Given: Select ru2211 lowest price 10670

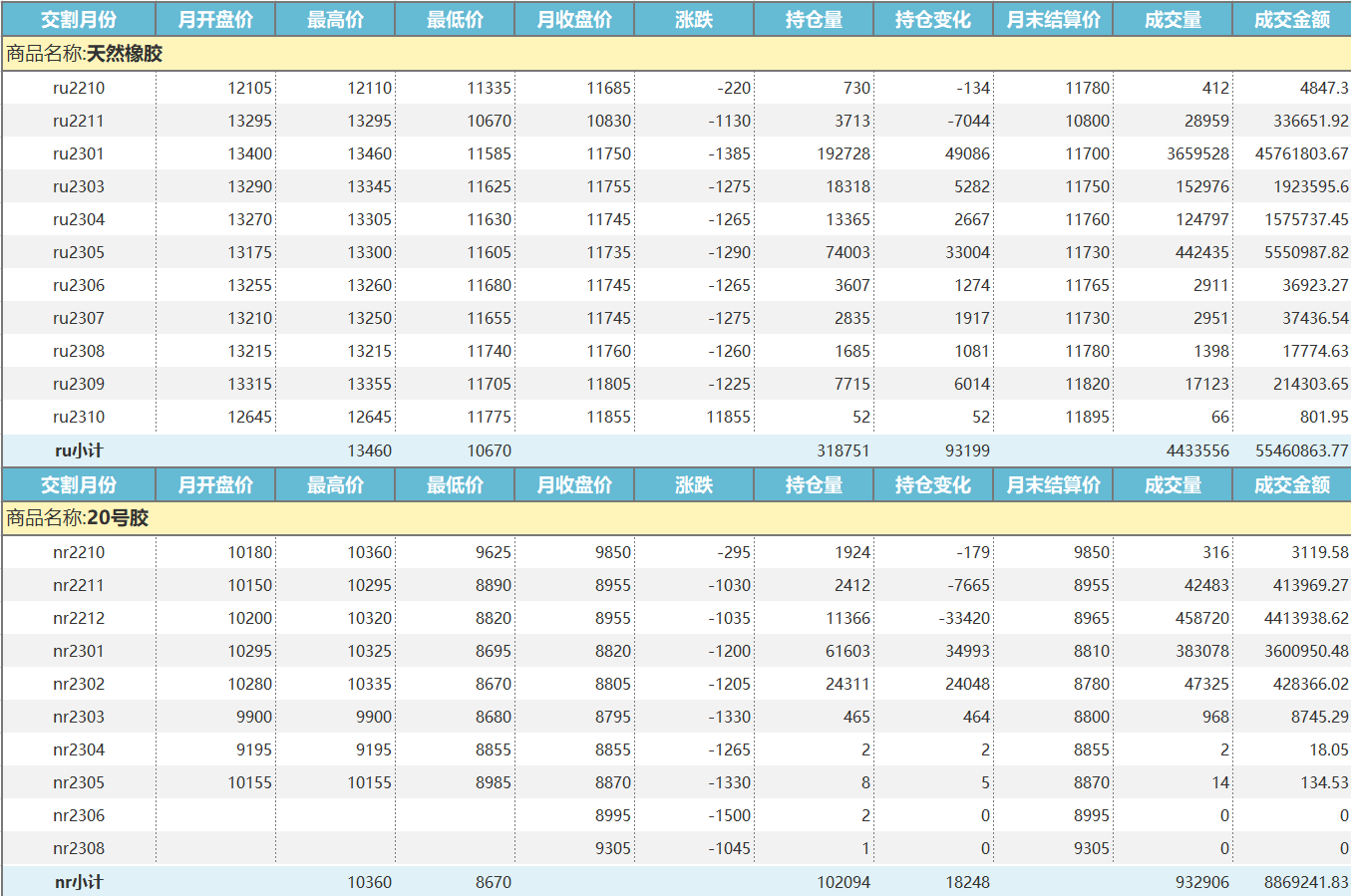Looking at the screenshot, I should coord(489,121).
